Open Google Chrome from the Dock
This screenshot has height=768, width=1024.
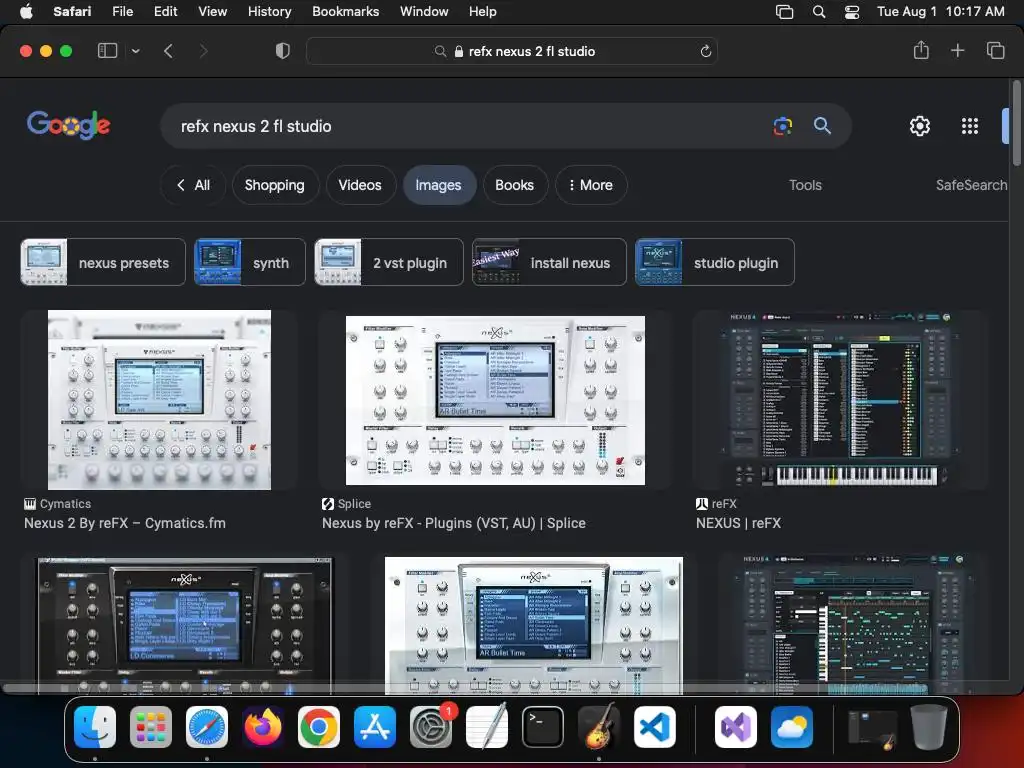(319, 726)
